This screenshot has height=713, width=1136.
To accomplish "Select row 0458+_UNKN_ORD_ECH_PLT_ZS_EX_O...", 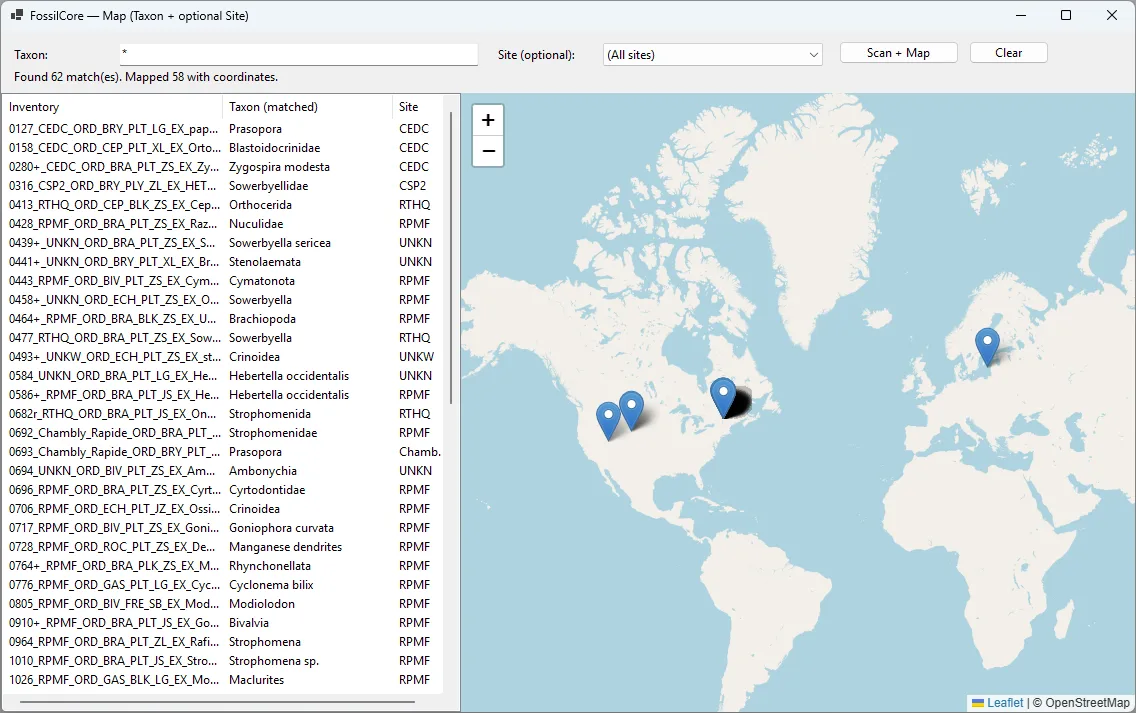I will (223, 300).
